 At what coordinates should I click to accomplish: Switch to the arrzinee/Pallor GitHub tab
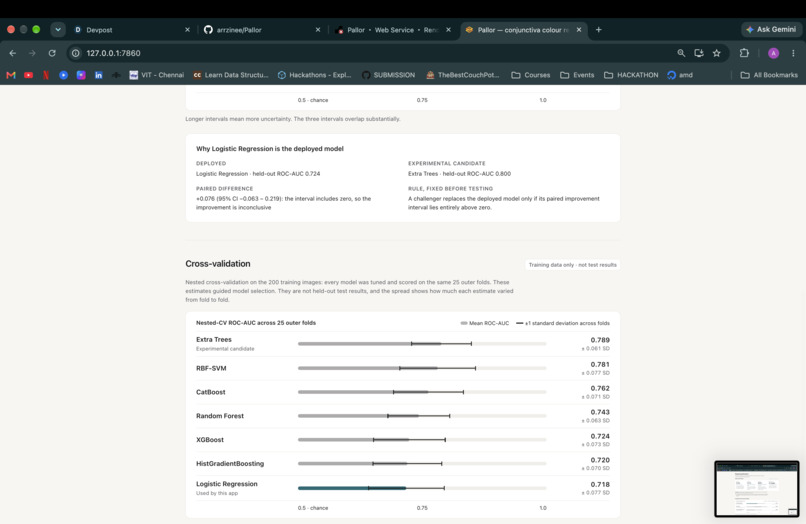pos(262,30)
